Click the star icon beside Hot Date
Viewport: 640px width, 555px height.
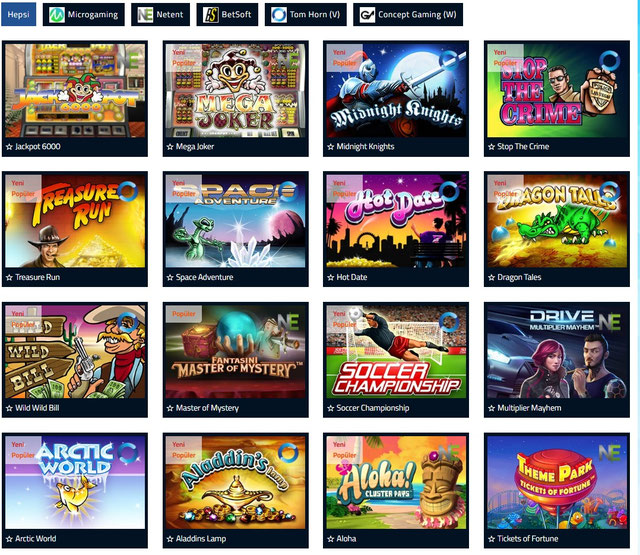coord(331,278)
